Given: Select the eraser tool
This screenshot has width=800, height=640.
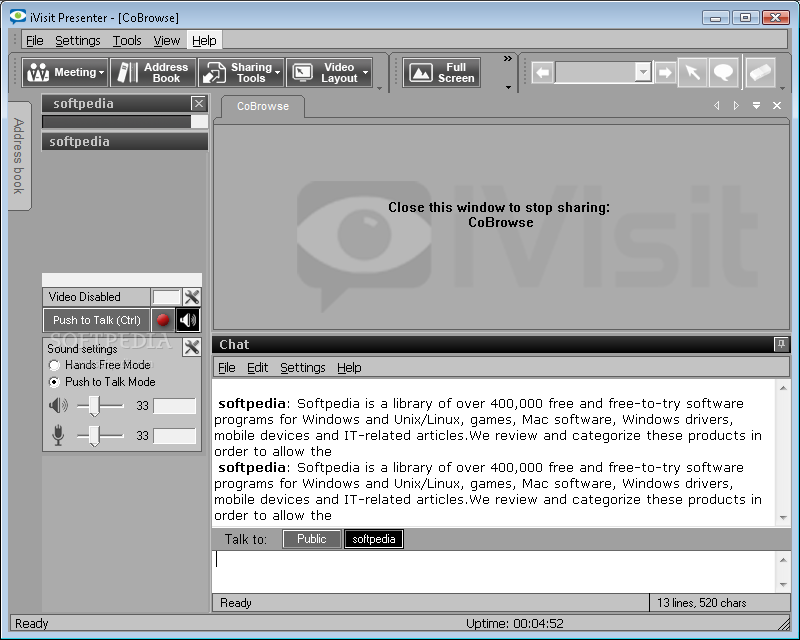Looking at the screenshot, I should 760,72.
